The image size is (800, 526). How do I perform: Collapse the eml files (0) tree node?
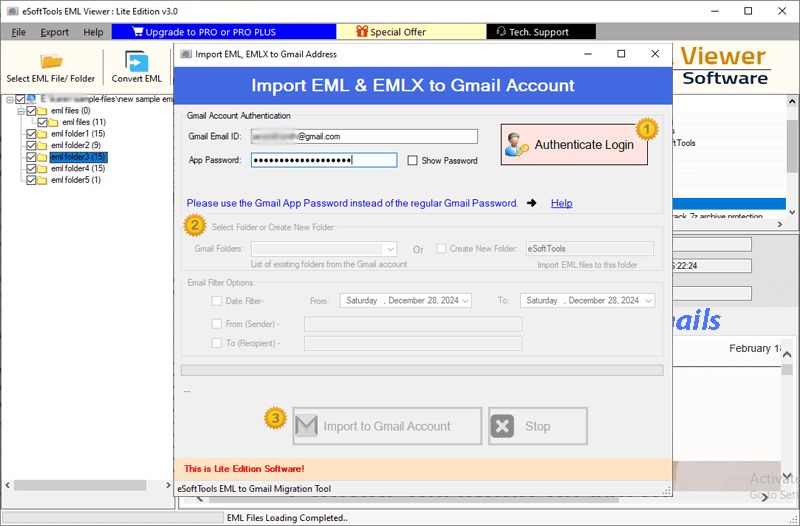point(21,111)
